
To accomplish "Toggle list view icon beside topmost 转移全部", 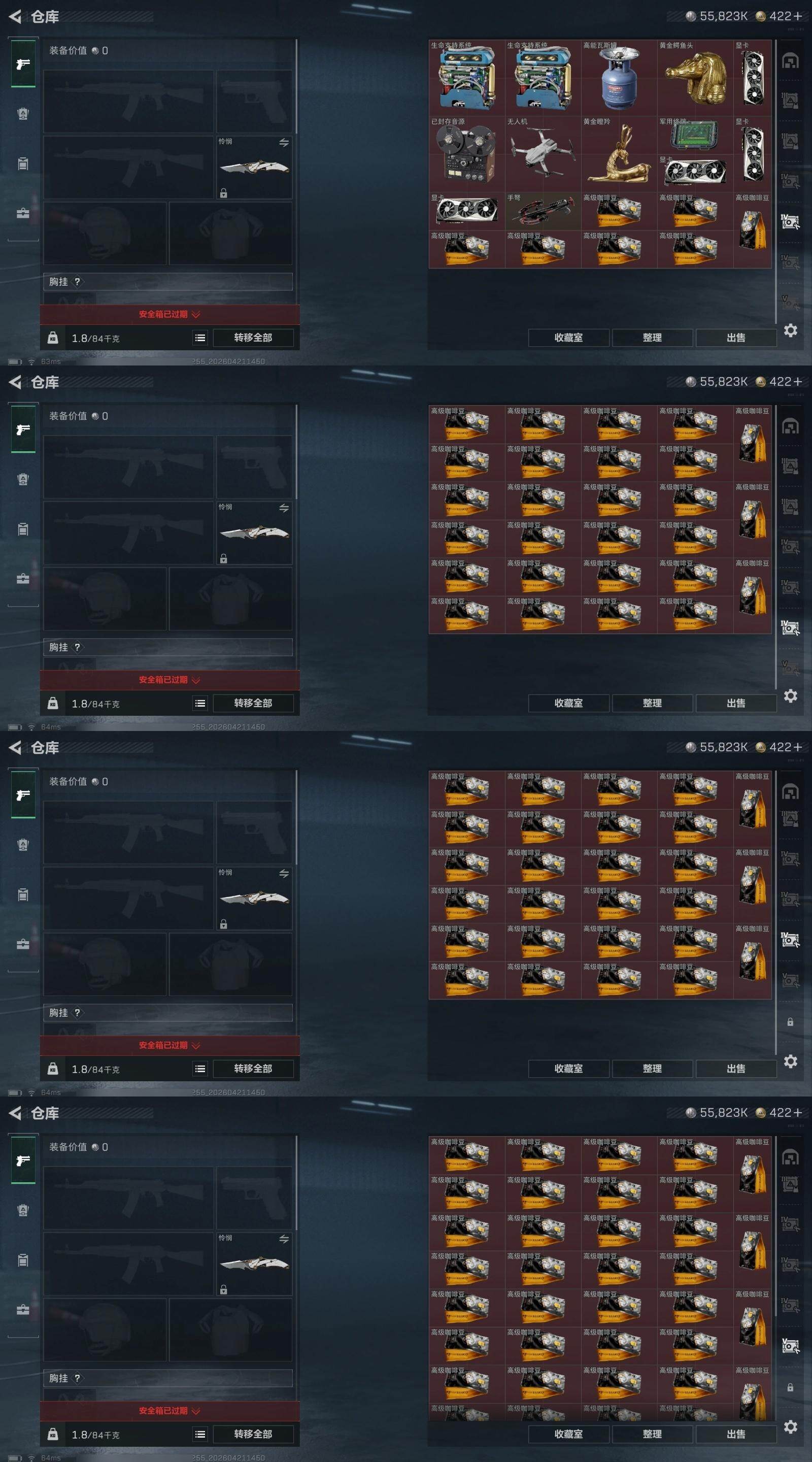I will coord(200,338).
